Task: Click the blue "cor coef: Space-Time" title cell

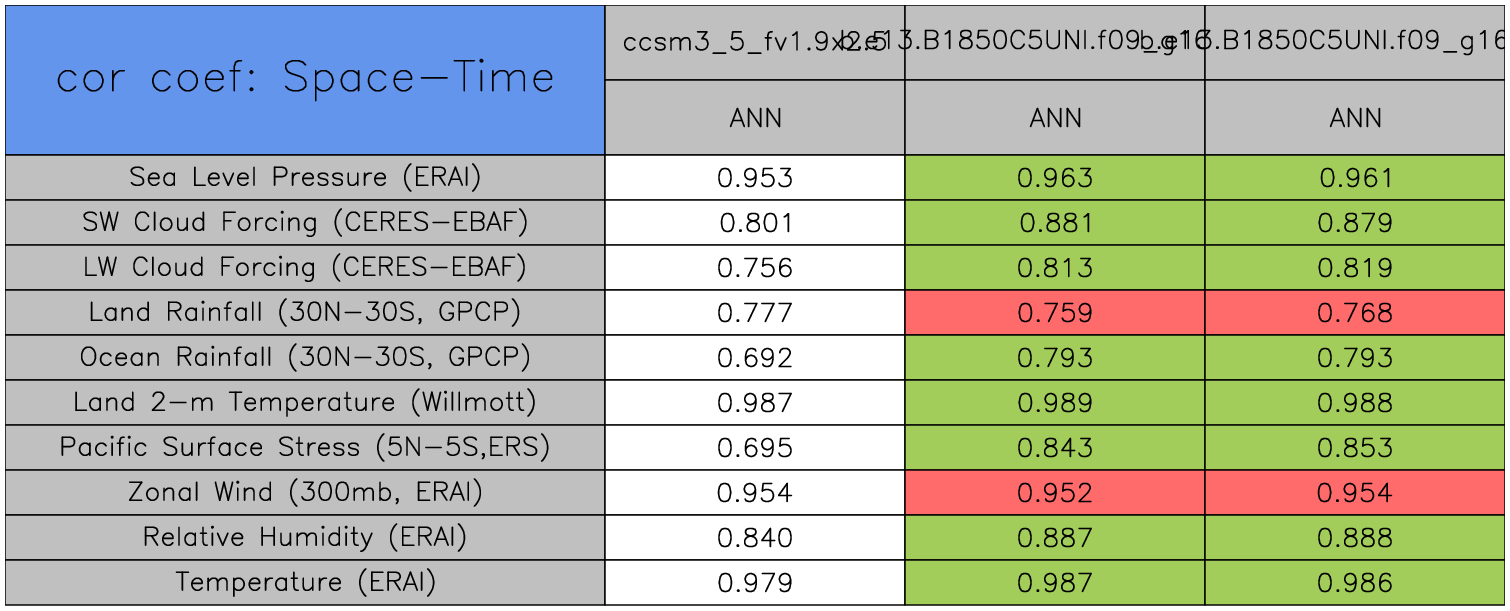Action: 304,79
